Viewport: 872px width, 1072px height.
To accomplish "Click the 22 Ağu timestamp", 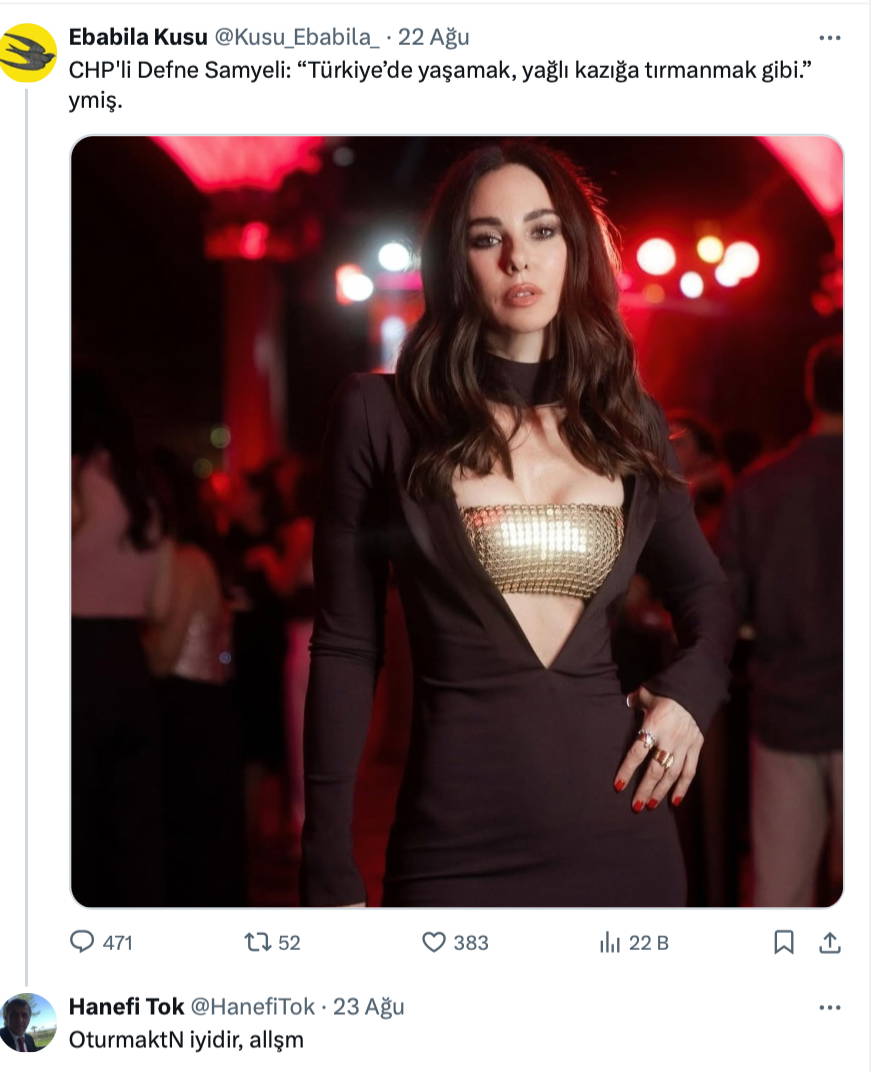I will point(433,38).
